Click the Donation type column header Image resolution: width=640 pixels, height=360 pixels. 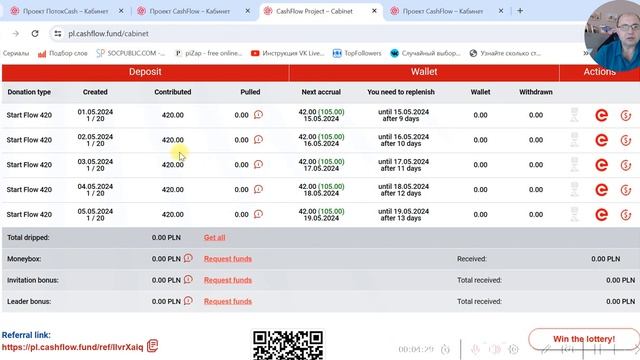click(29, 92)
